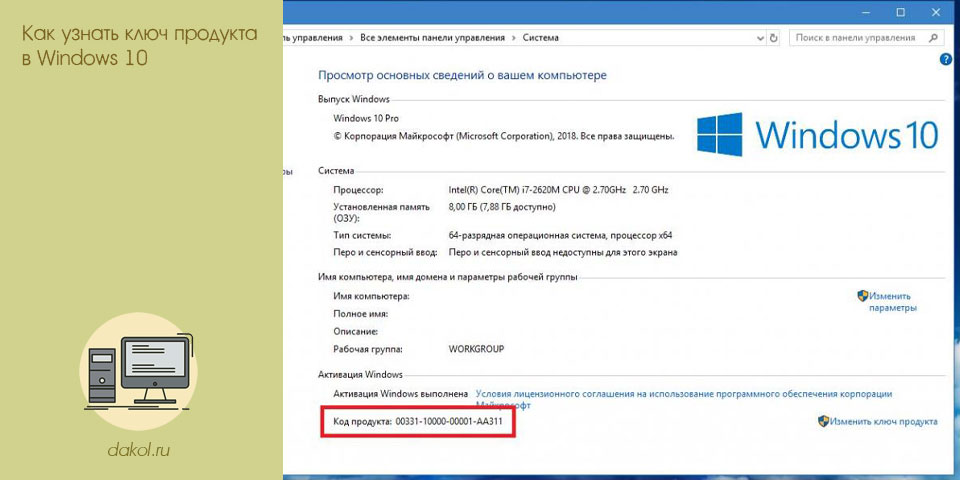This screenshot has width=960, height=480.
Task: Click the 'Активация Windows выполнена' status text
Action: [401, 394]
